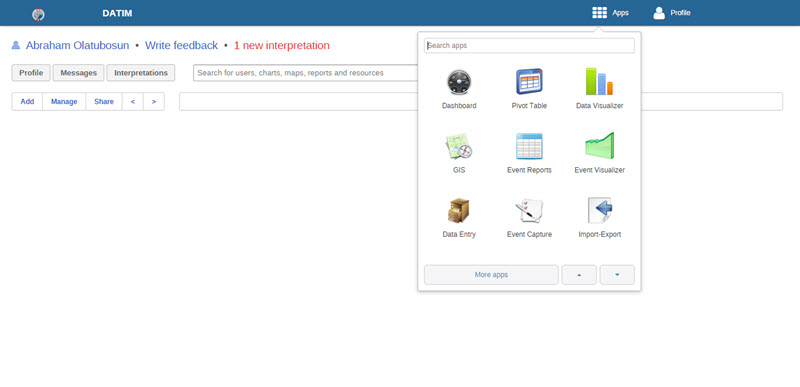
Task: Open 1 new interpretation link
Action: pyautogui.click(x=282, y=45)
